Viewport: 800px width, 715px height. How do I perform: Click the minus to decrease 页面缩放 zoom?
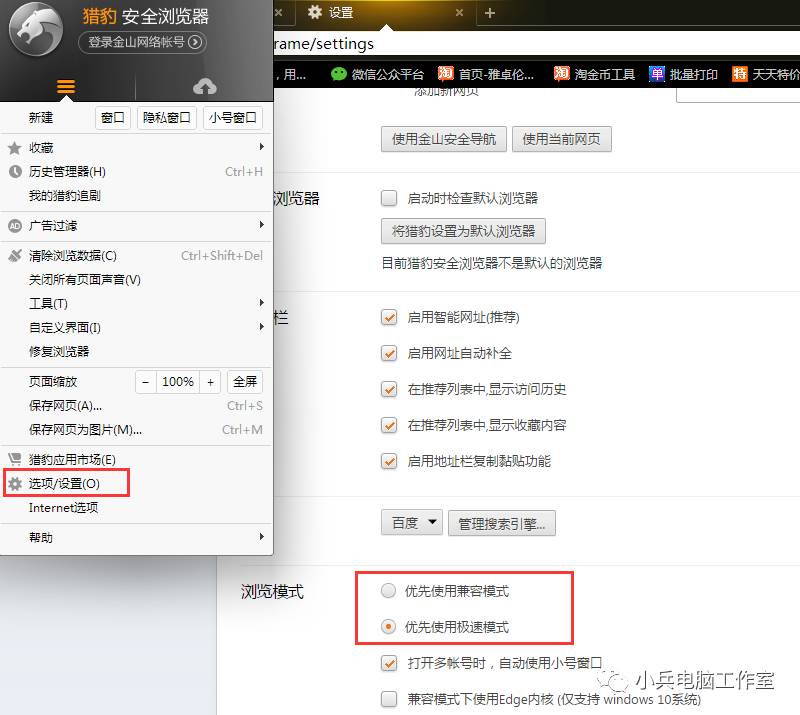coord(144,381)
